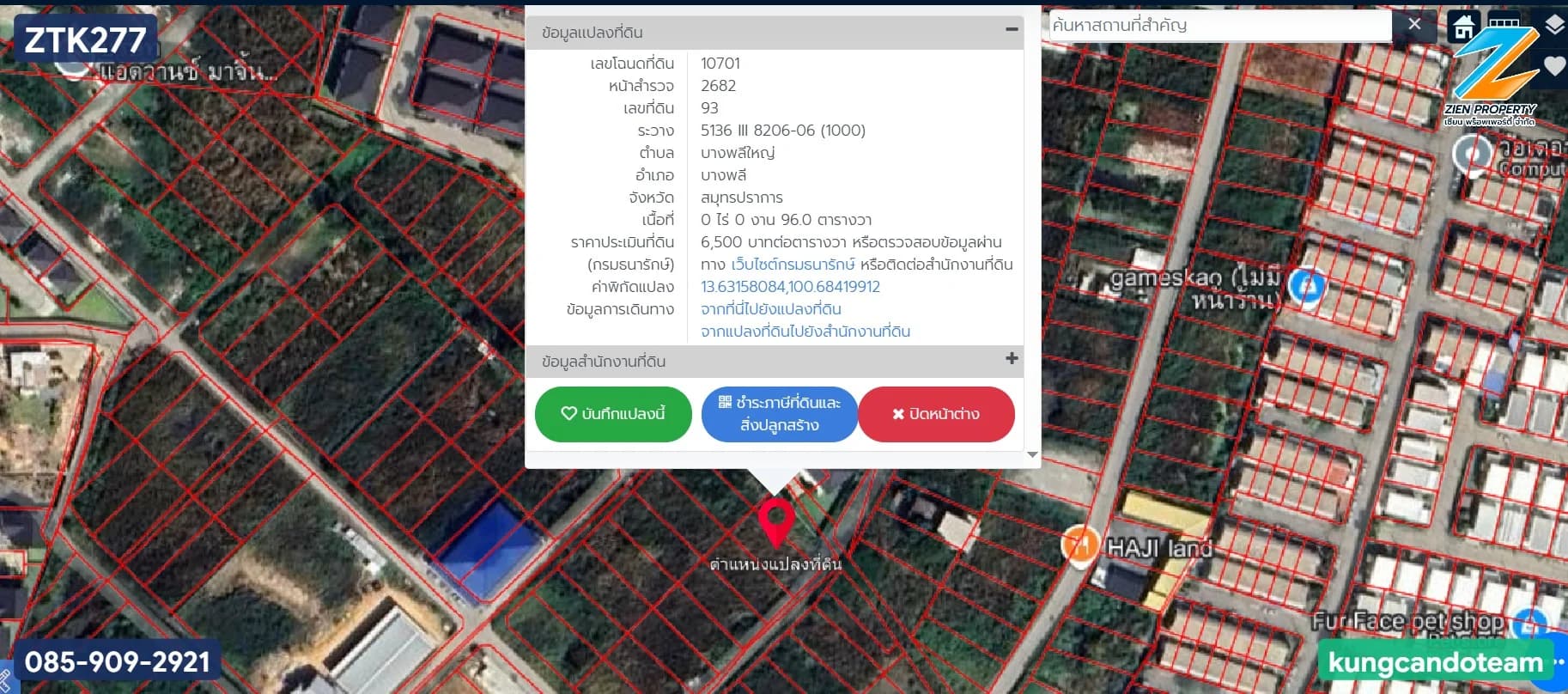Click the จากแปลงที่ดินไปยังสำนักงานที่ดิน link

(805, 332)
